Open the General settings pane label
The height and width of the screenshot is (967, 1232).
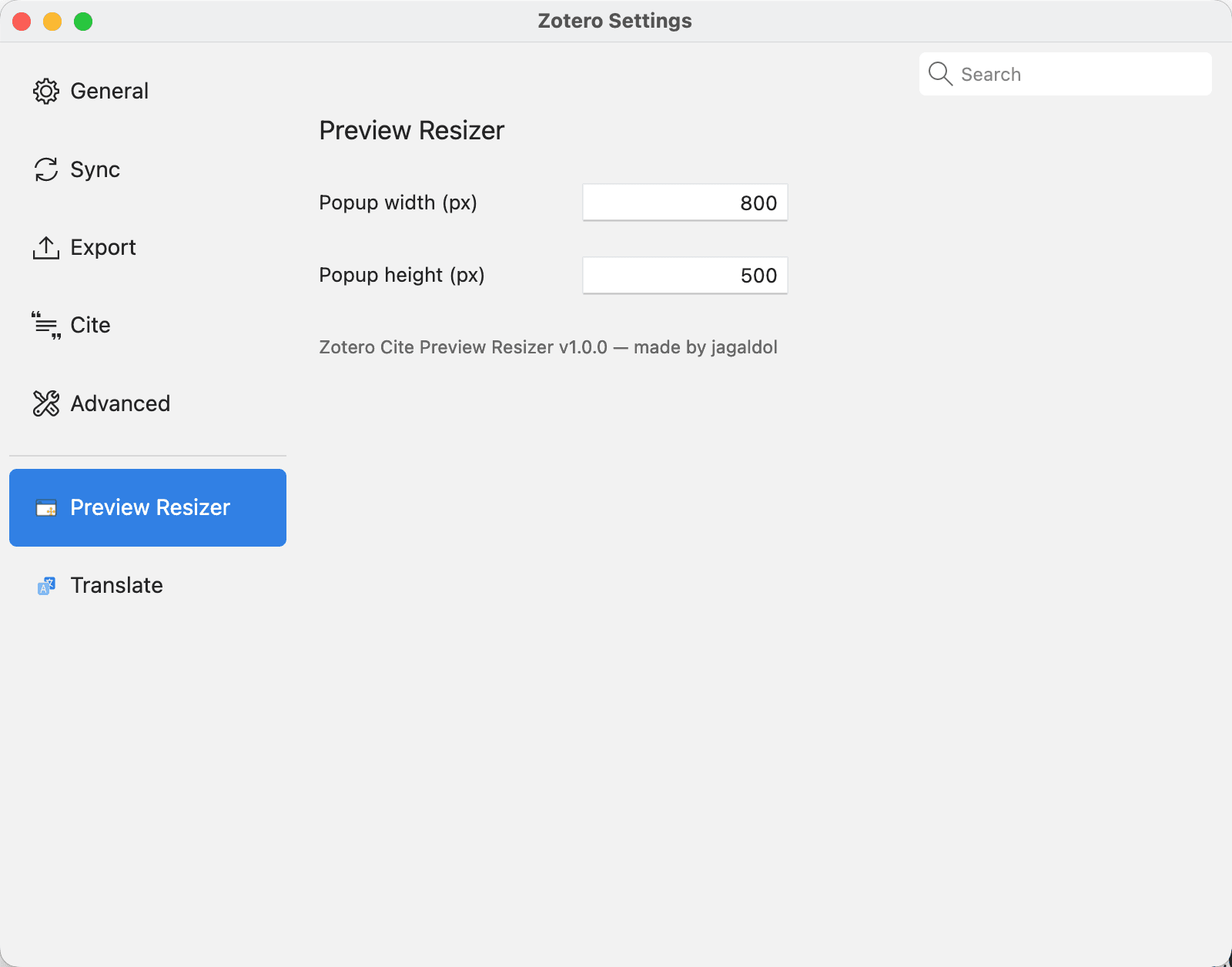pos(109,92)
